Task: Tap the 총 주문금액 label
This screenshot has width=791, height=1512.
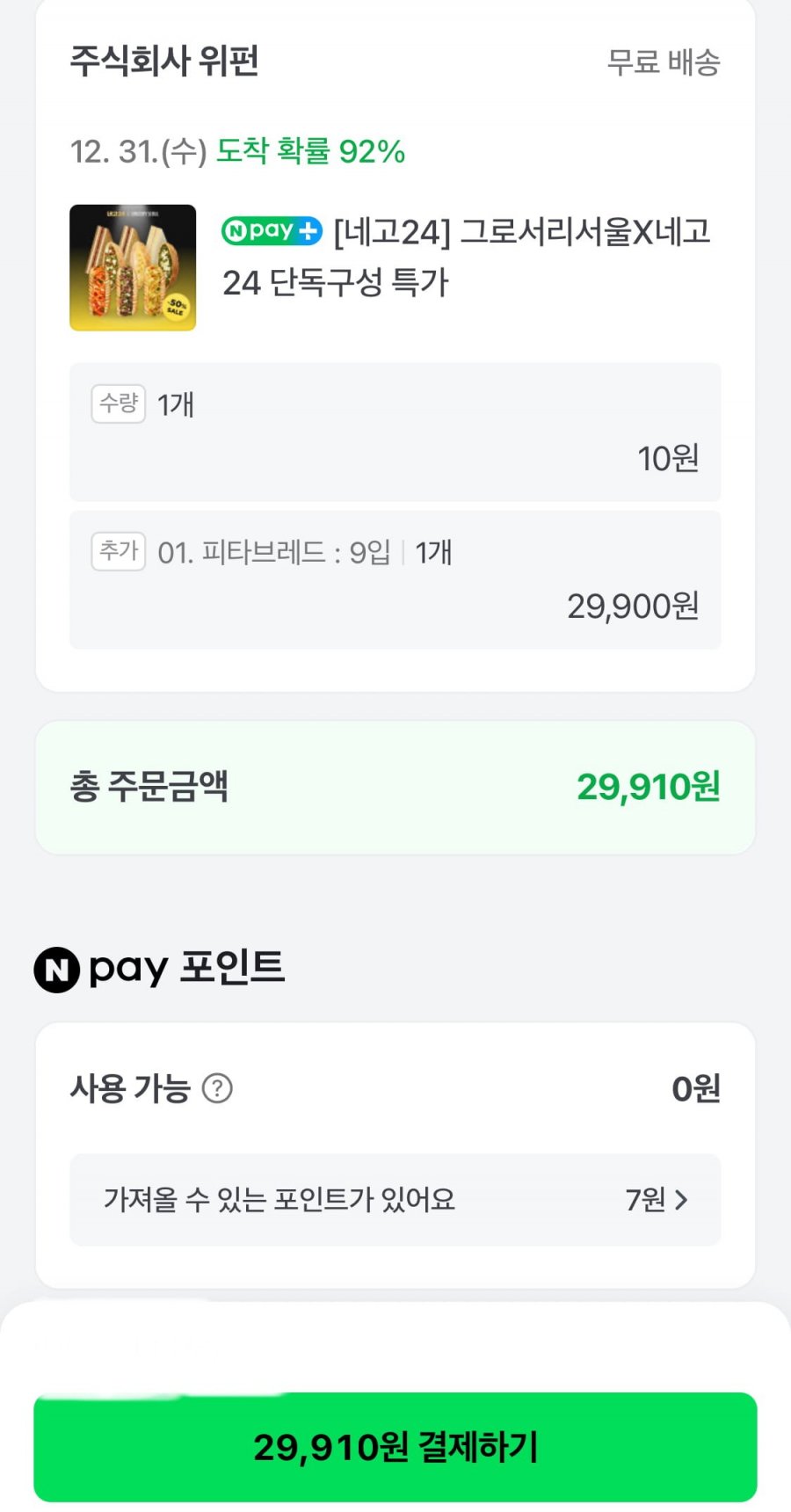Action: click(x=149, y=787)
